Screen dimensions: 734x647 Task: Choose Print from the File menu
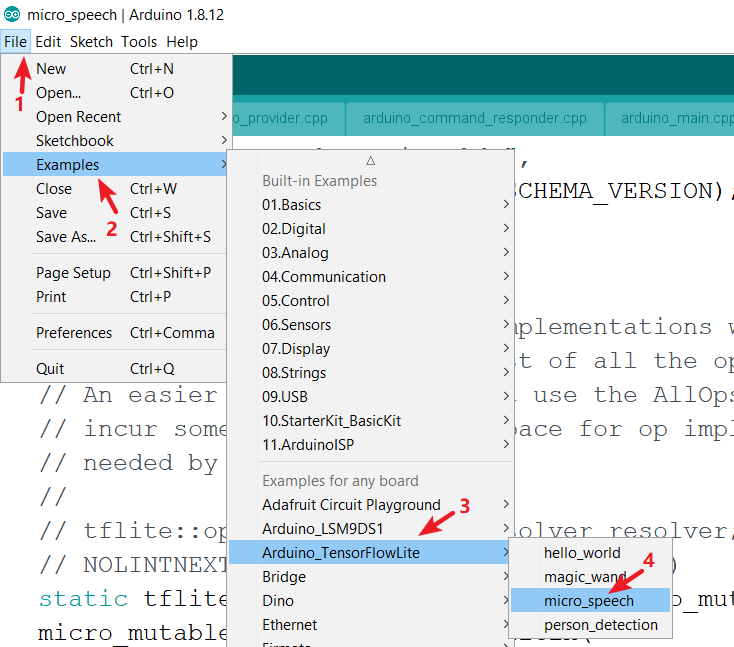[115, 296]
